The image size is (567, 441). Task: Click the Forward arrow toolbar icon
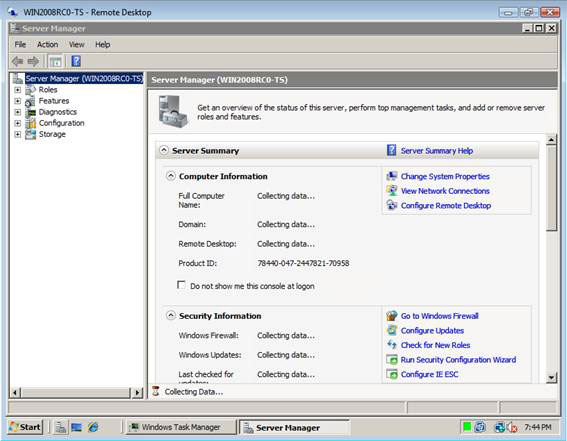click(33, 61)
